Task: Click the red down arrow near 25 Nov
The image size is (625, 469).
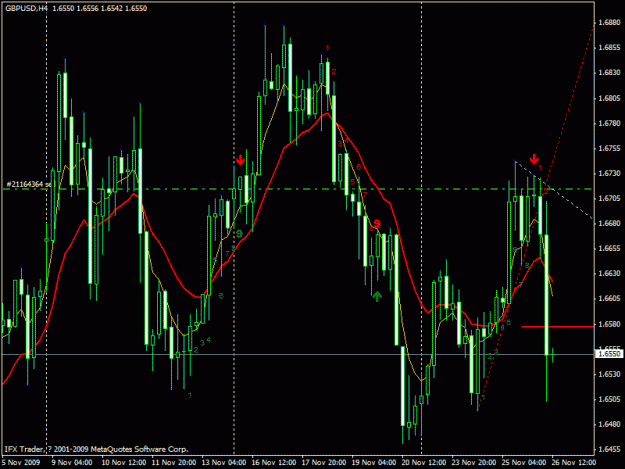Action: pos(534,159)
